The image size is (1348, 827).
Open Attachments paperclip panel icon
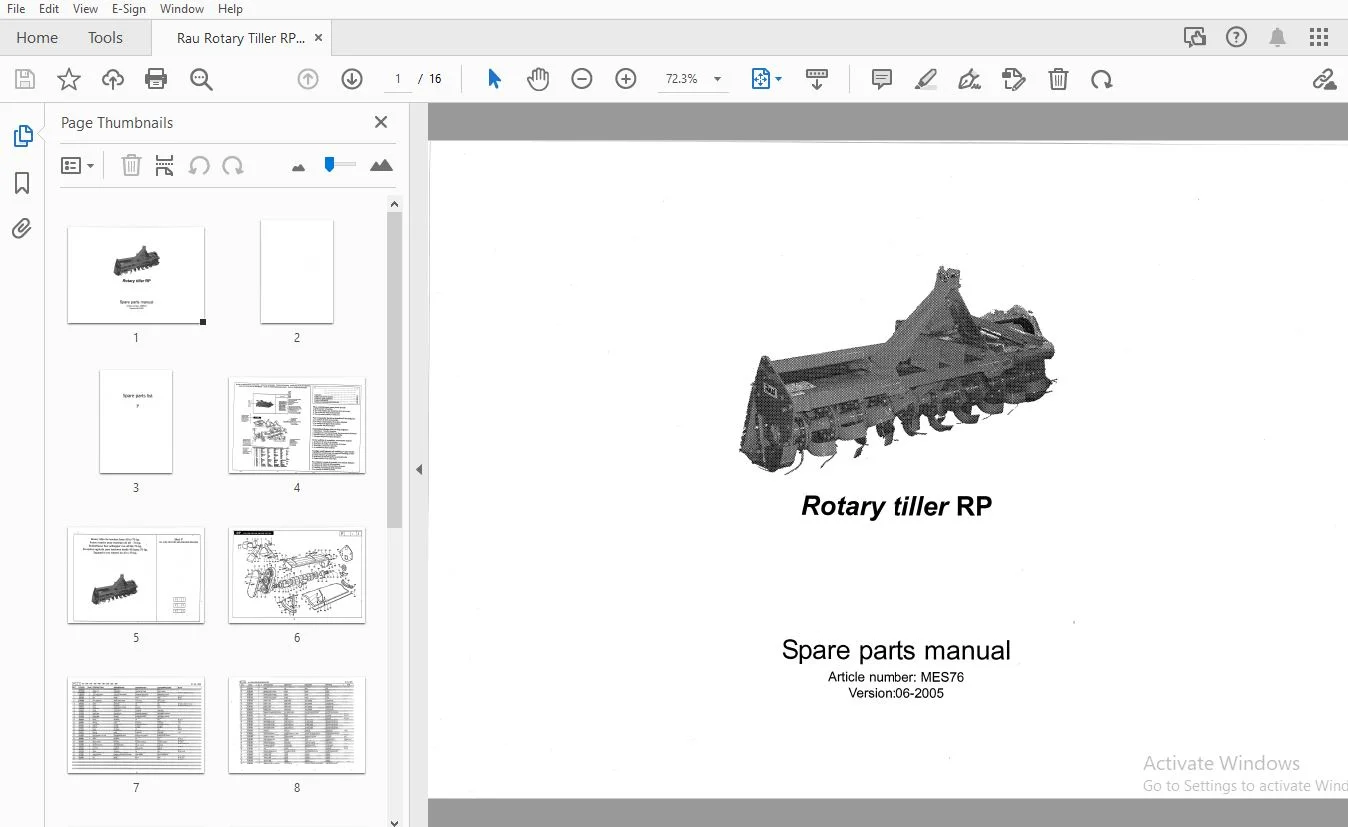coord(22,229)
